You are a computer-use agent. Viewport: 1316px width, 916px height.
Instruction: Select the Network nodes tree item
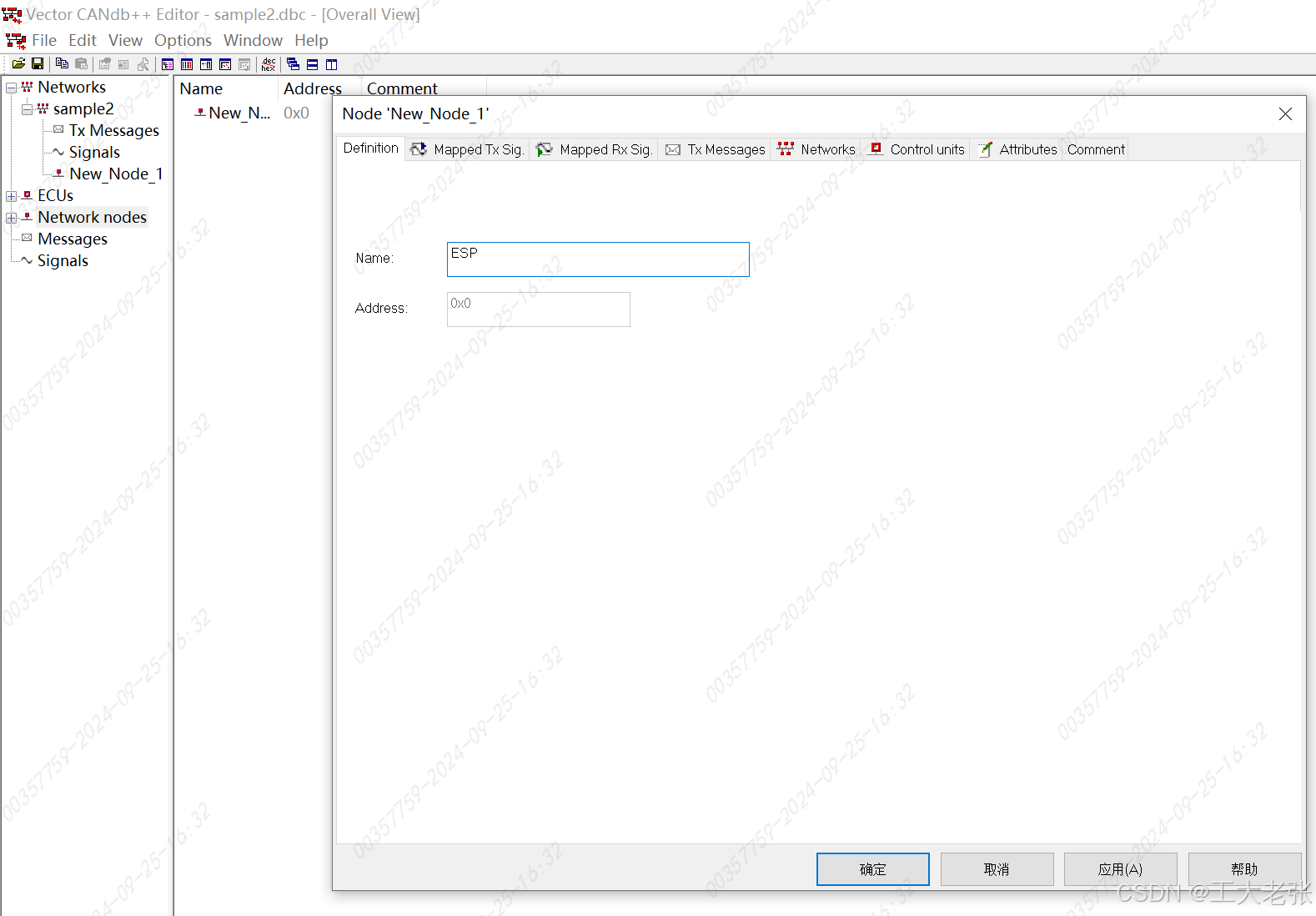click(x=92, y=217)
